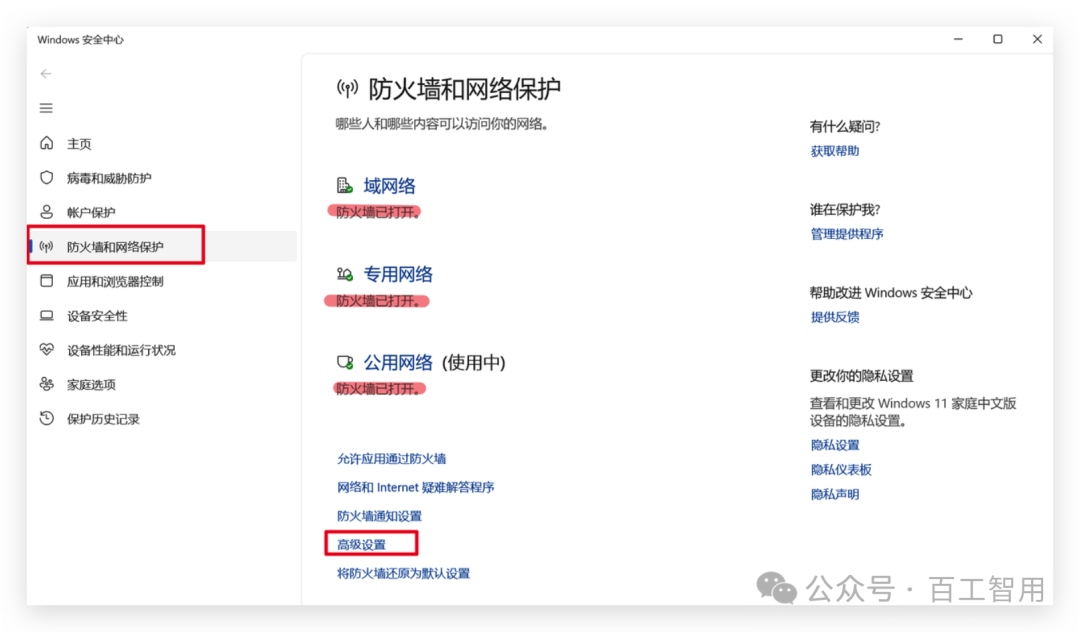Open 应用和浏览器控制 section
The width and height of the screenshot is (1080, 632).
tap(115, 282)
